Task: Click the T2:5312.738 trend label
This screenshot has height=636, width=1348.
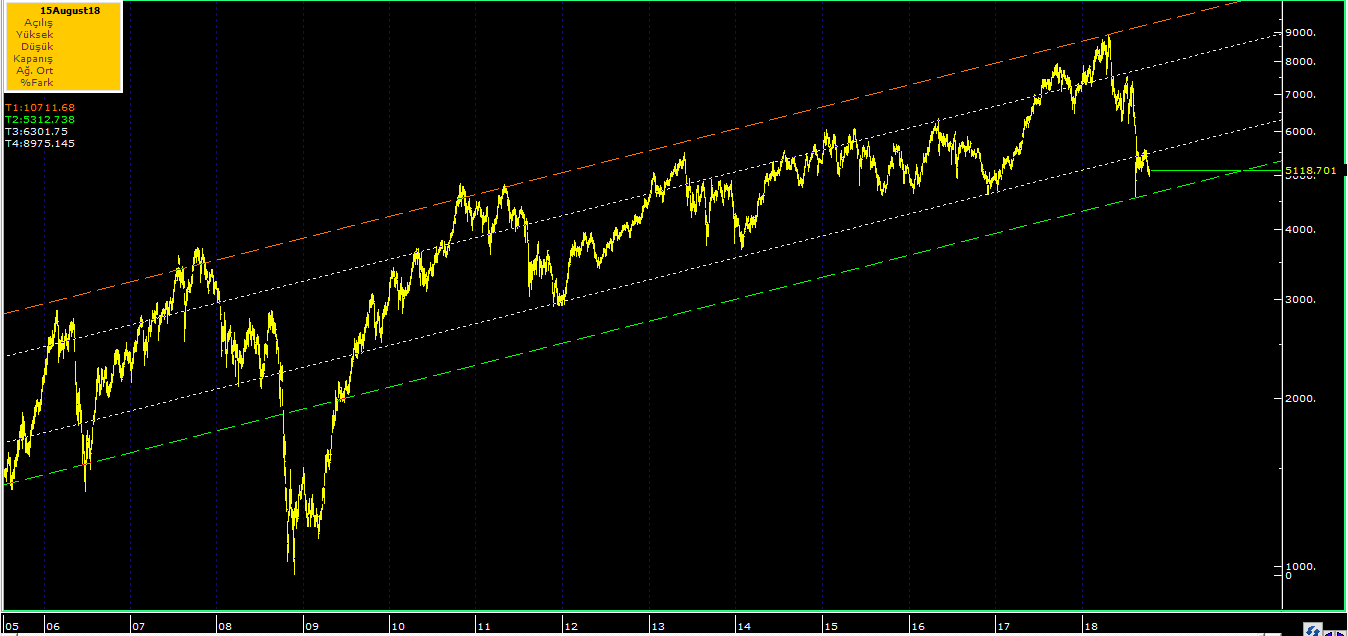Action: (40, 119)
